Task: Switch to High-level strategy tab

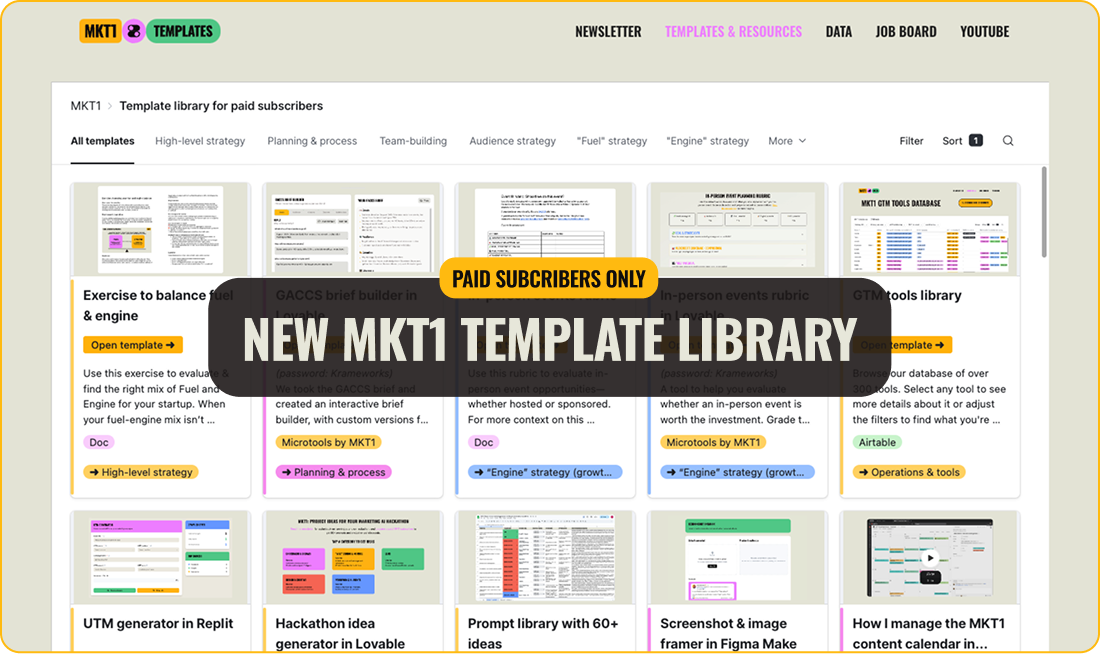Action: (x=200, y=141)
